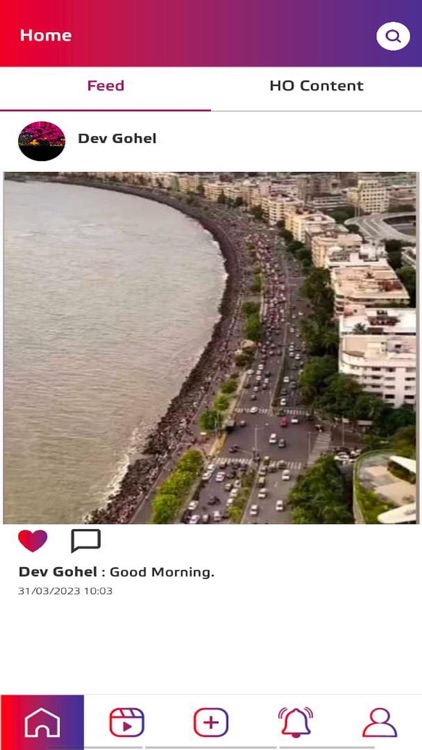Tap the underline indicator beneath Feed

(105, 110)
